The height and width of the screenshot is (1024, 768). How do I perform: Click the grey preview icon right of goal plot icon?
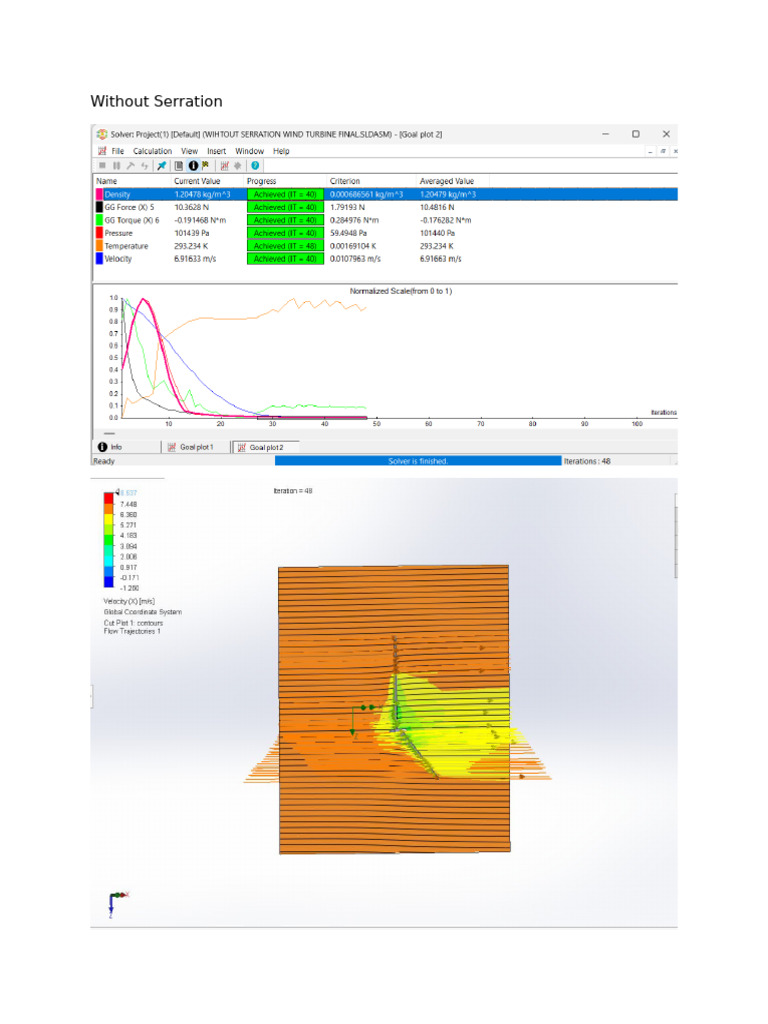[238, 166]
